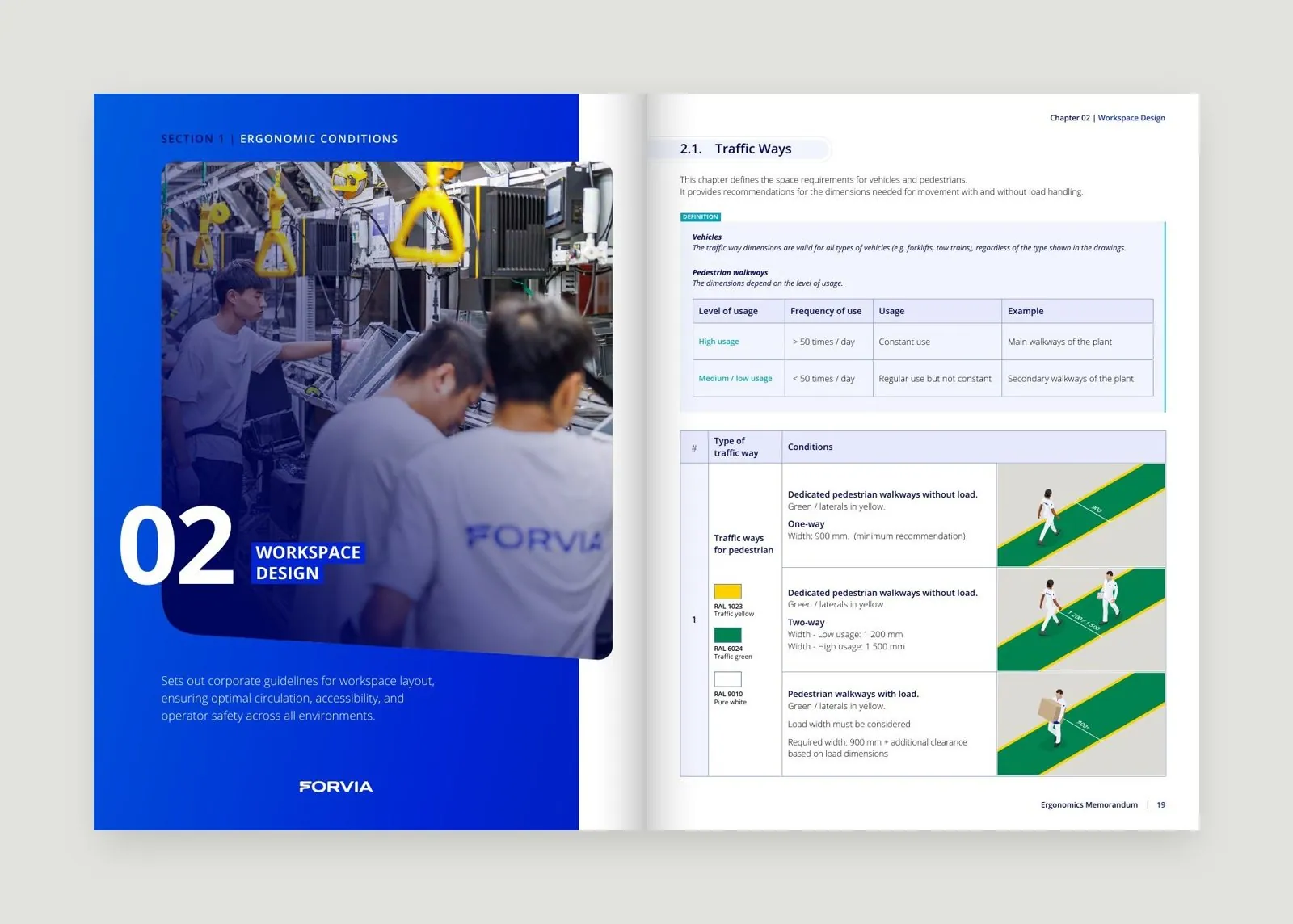Screen dimensions: 1293x924
Task: Click the 'SECTION 1' label
Action: [x=192, y=139]
